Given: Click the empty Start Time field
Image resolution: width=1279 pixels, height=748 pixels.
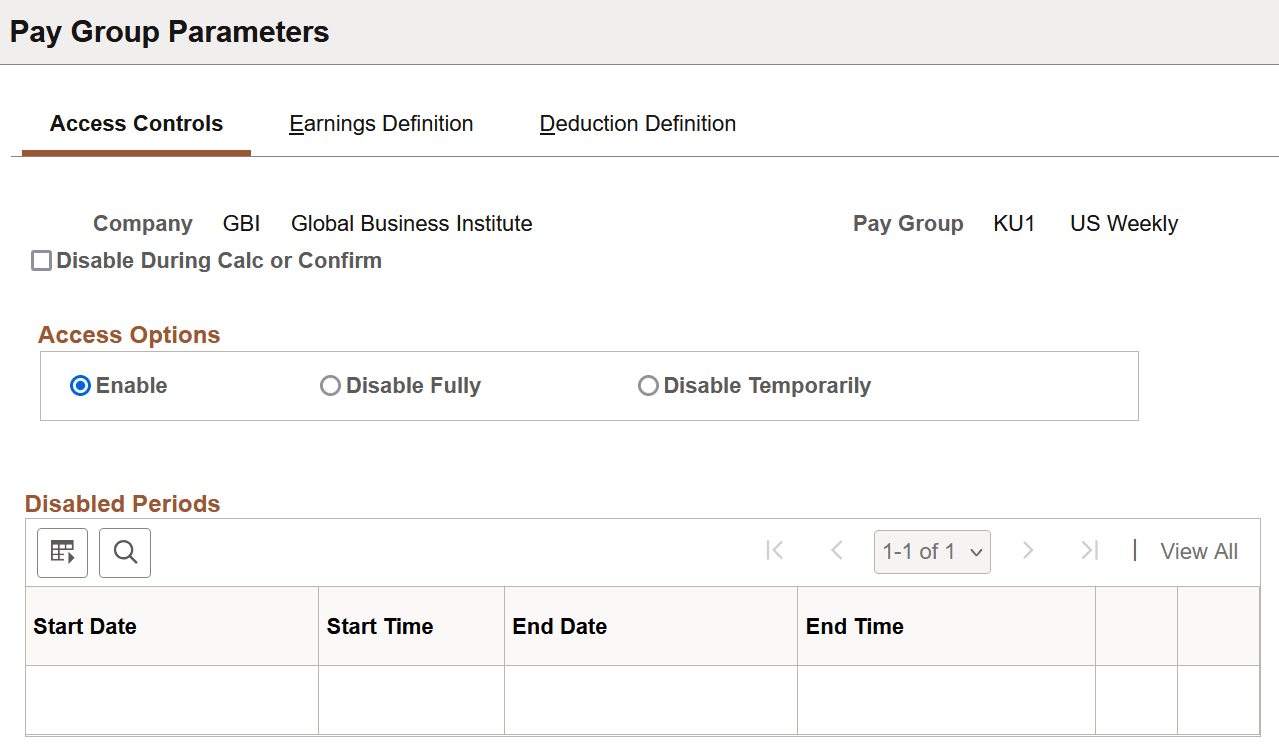Looking at the screenshot, I should (410, 700).
